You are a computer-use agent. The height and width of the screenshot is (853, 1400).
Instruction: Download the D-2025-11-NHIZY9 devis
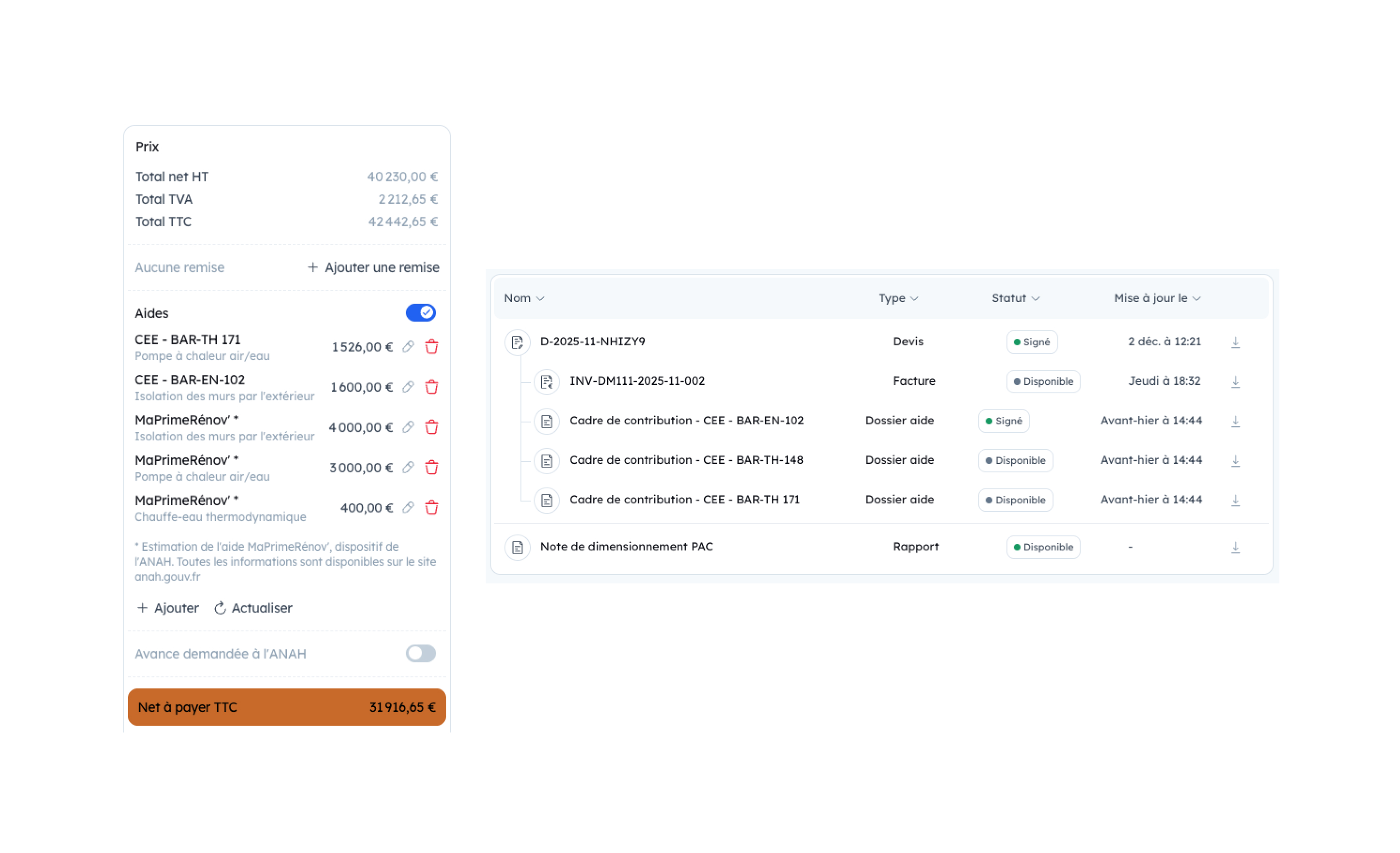coord(1236,341)
